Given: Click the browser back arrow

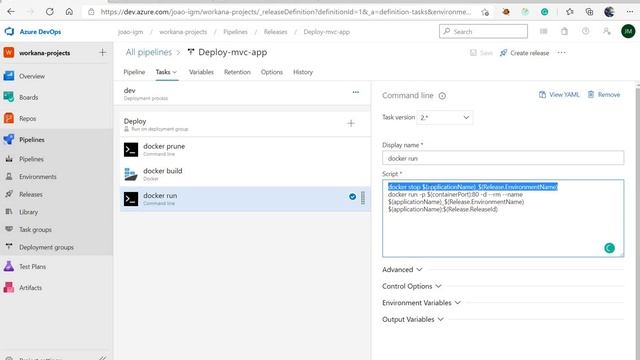Looking at the screenshot, I should (11, 12).
